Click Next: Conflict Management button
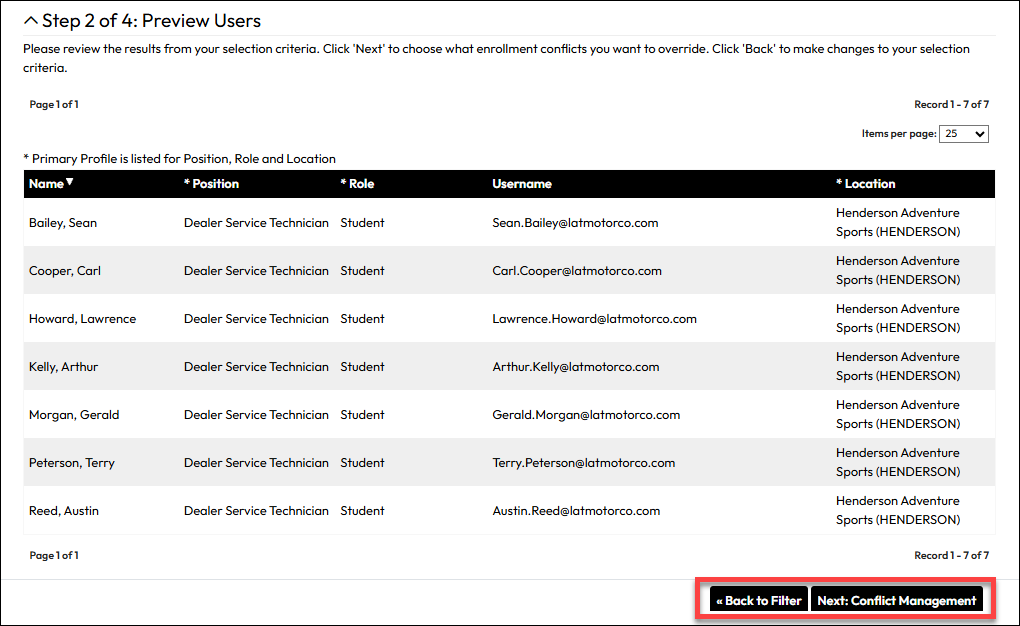1020x626 pixels. (x=896, y=601)
